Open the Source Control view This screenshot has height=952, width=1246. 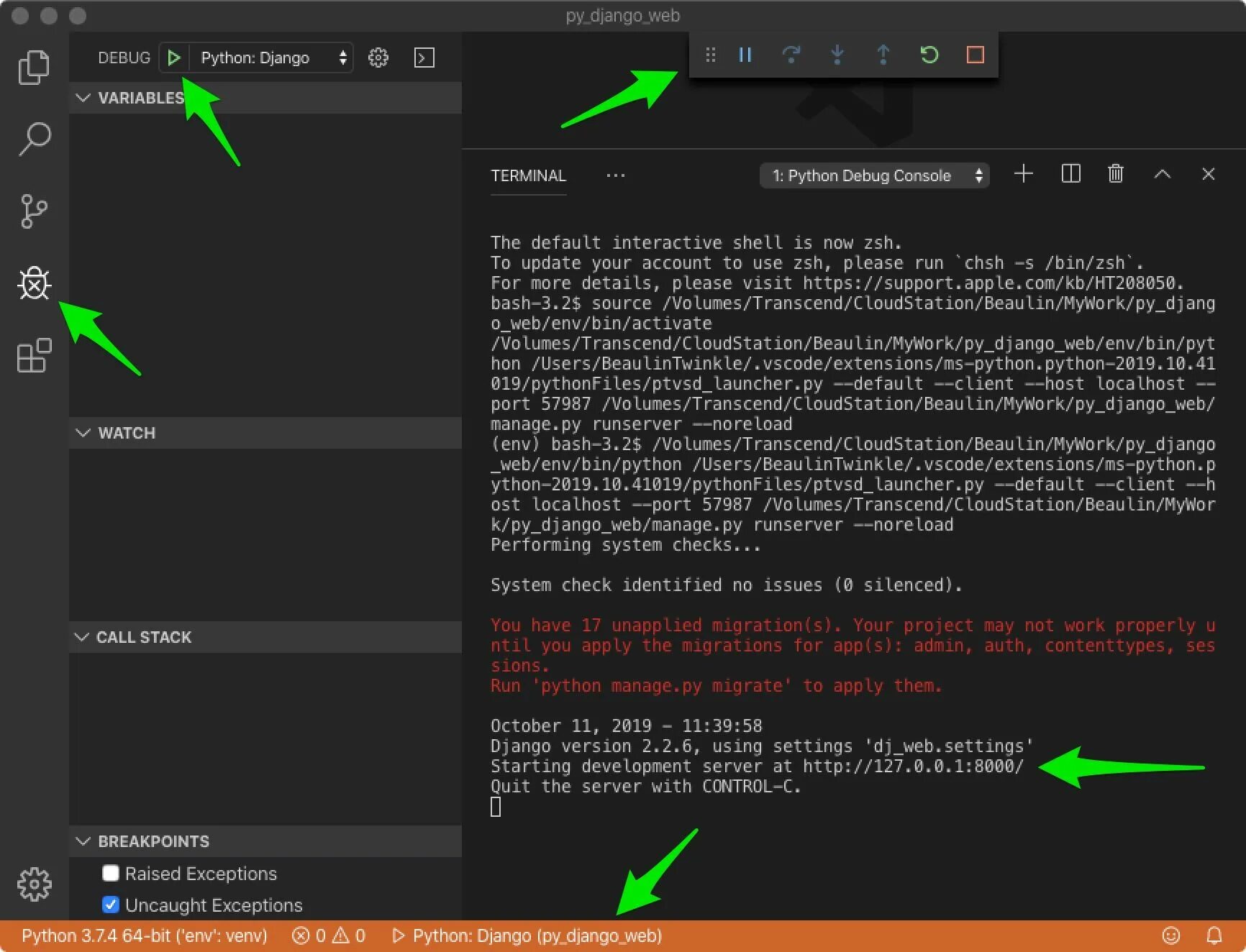point(34,211)
